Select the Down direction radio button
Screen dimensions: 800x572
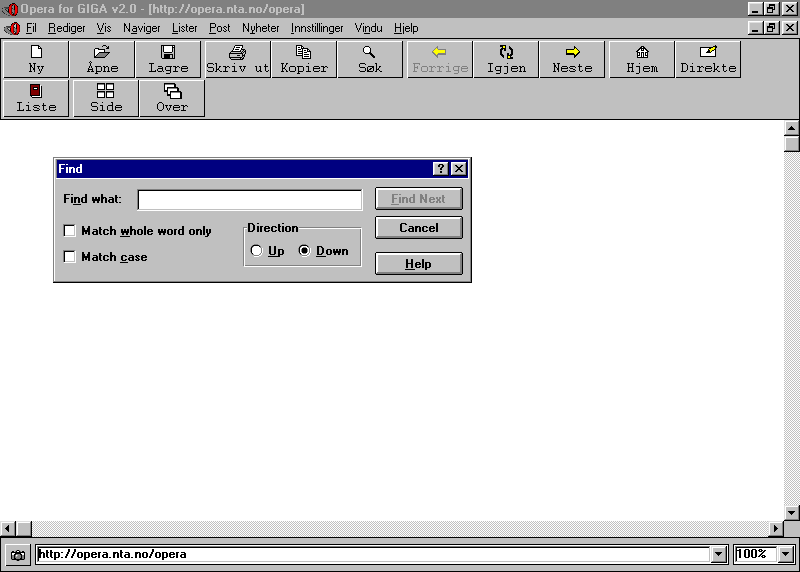click(x=304, y=251)
